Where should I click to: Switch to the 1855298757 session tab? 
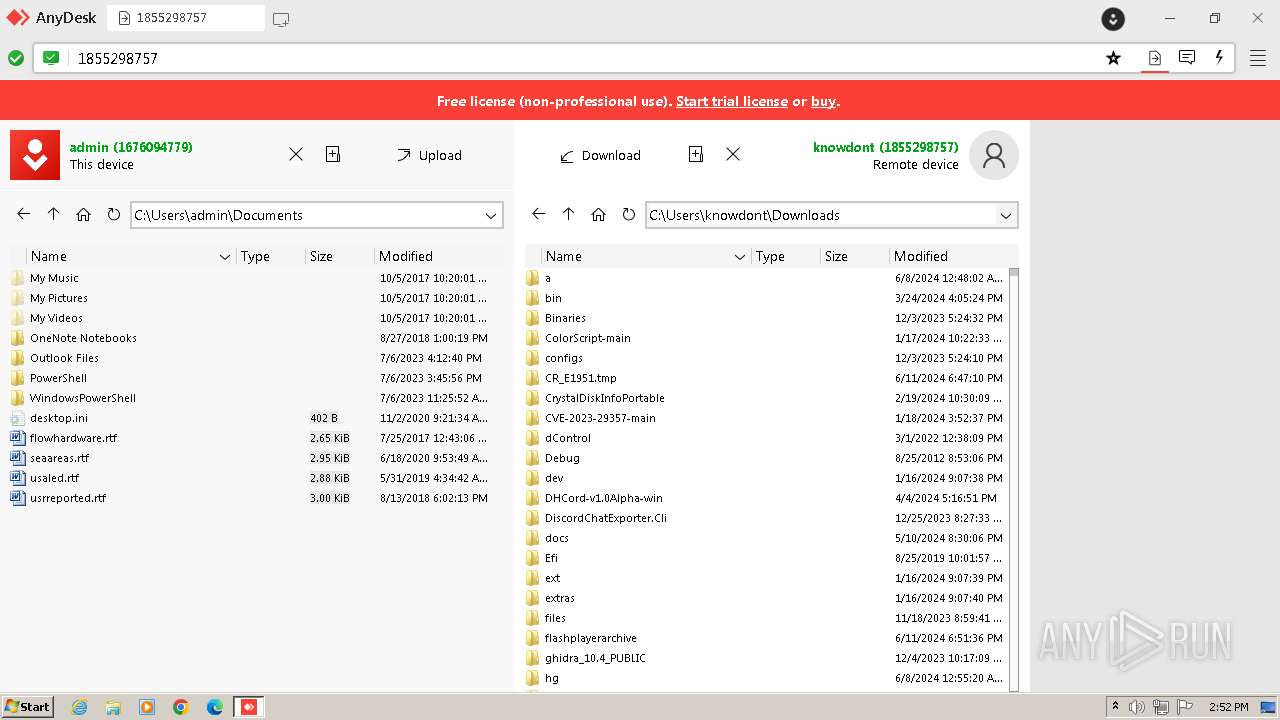(186, 18)
